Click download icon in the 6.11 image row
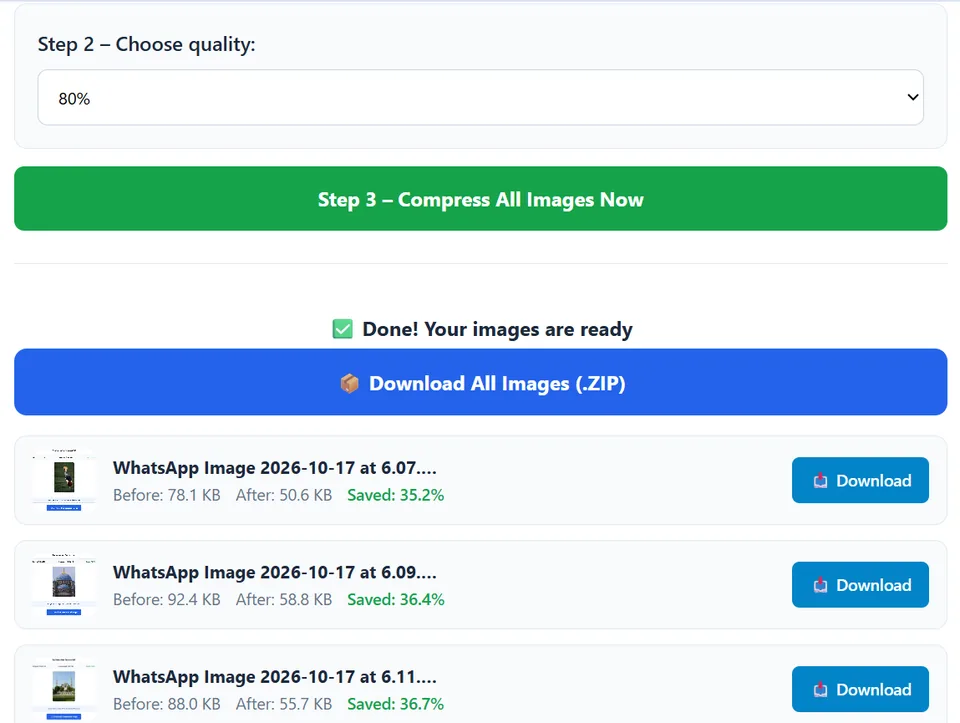This screenshot has height=723, width=960. point(820,690)
